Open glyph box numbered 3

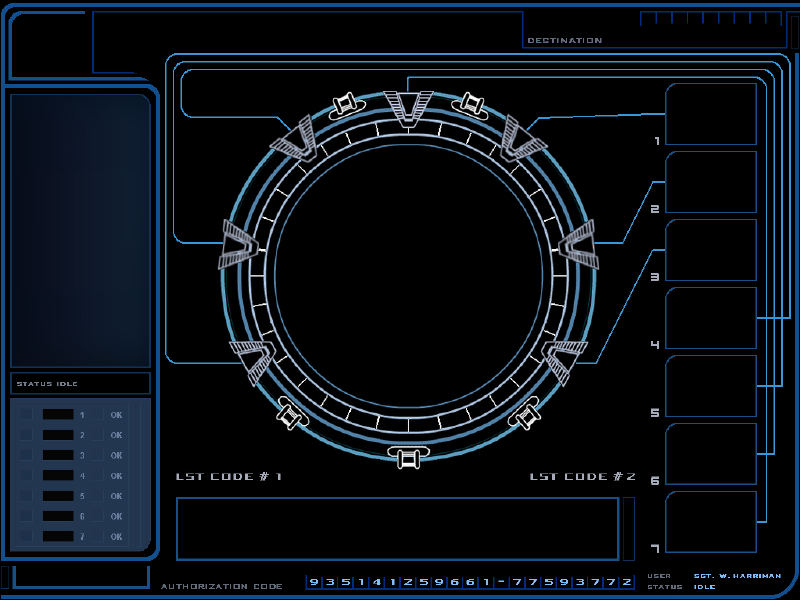pos(711,250)
